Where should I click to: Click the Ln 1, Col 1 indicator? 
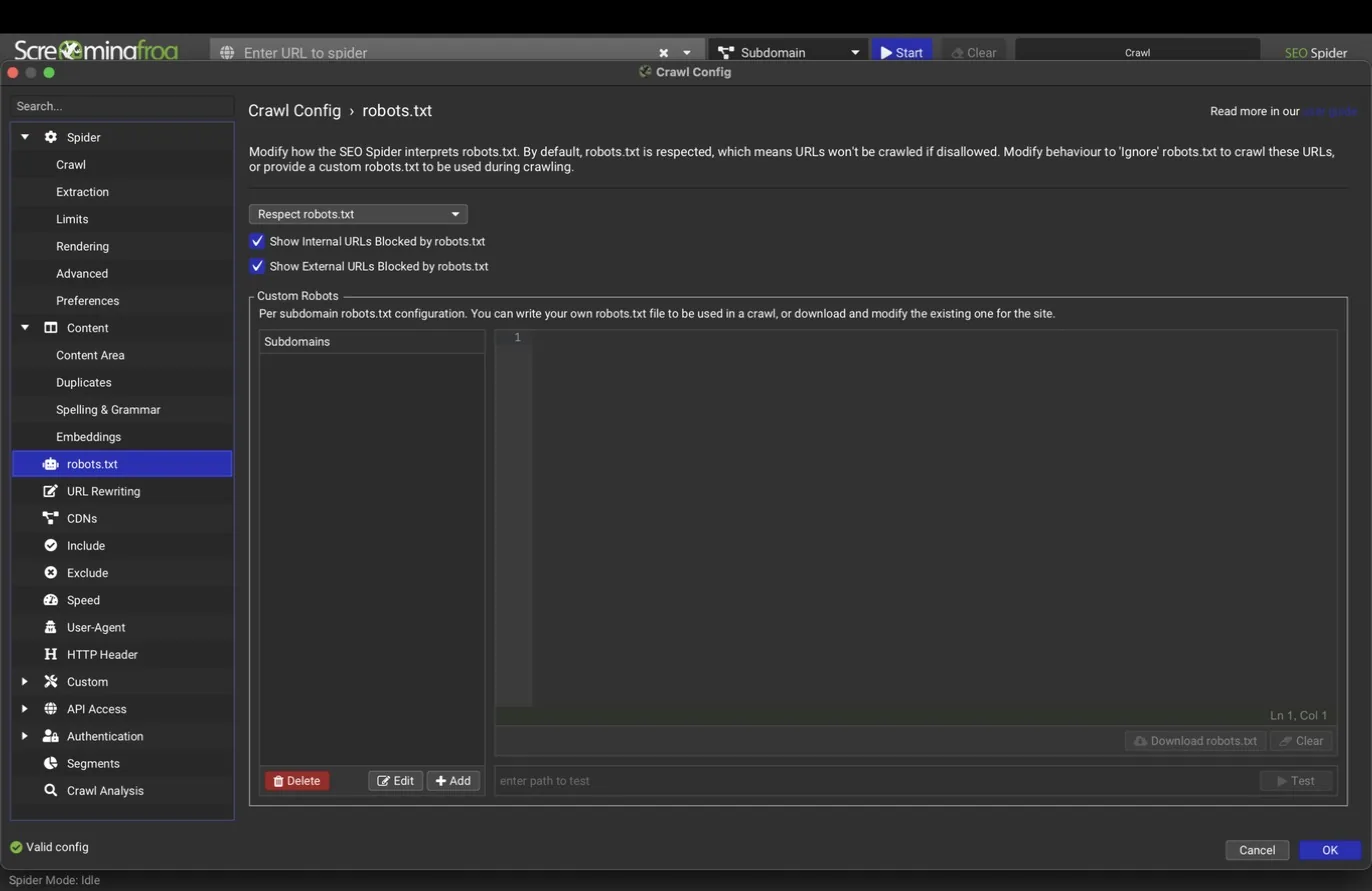coord(1299,715)
